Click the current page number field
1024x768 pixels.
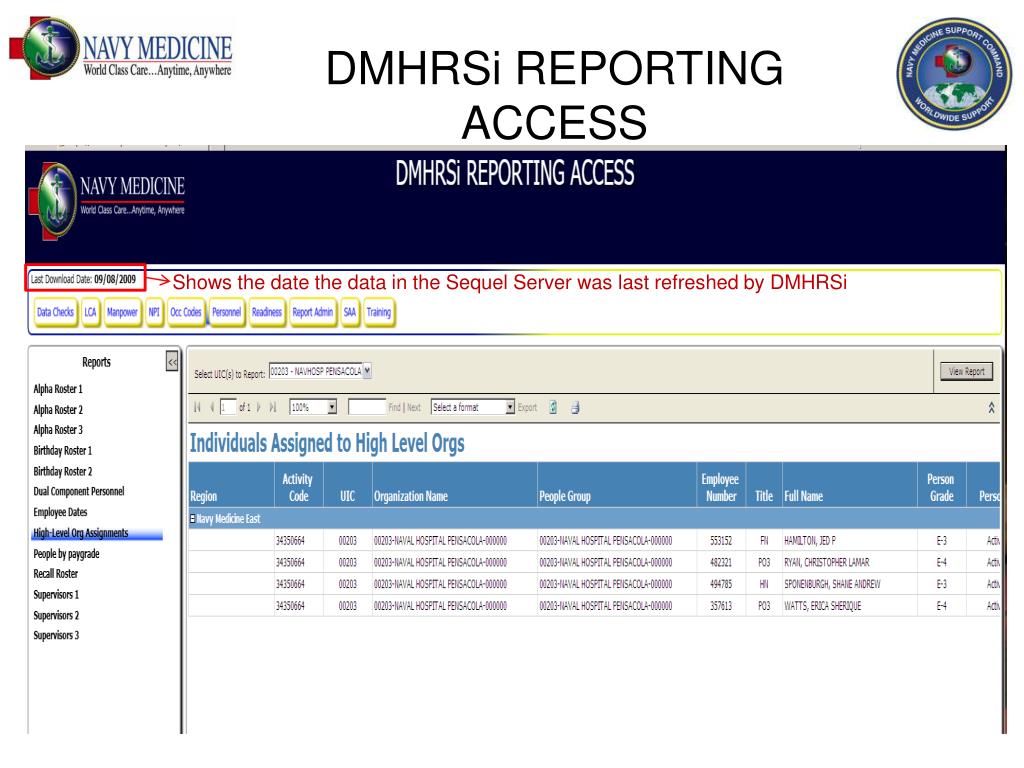pyautogui.click(x=228, y=408)
